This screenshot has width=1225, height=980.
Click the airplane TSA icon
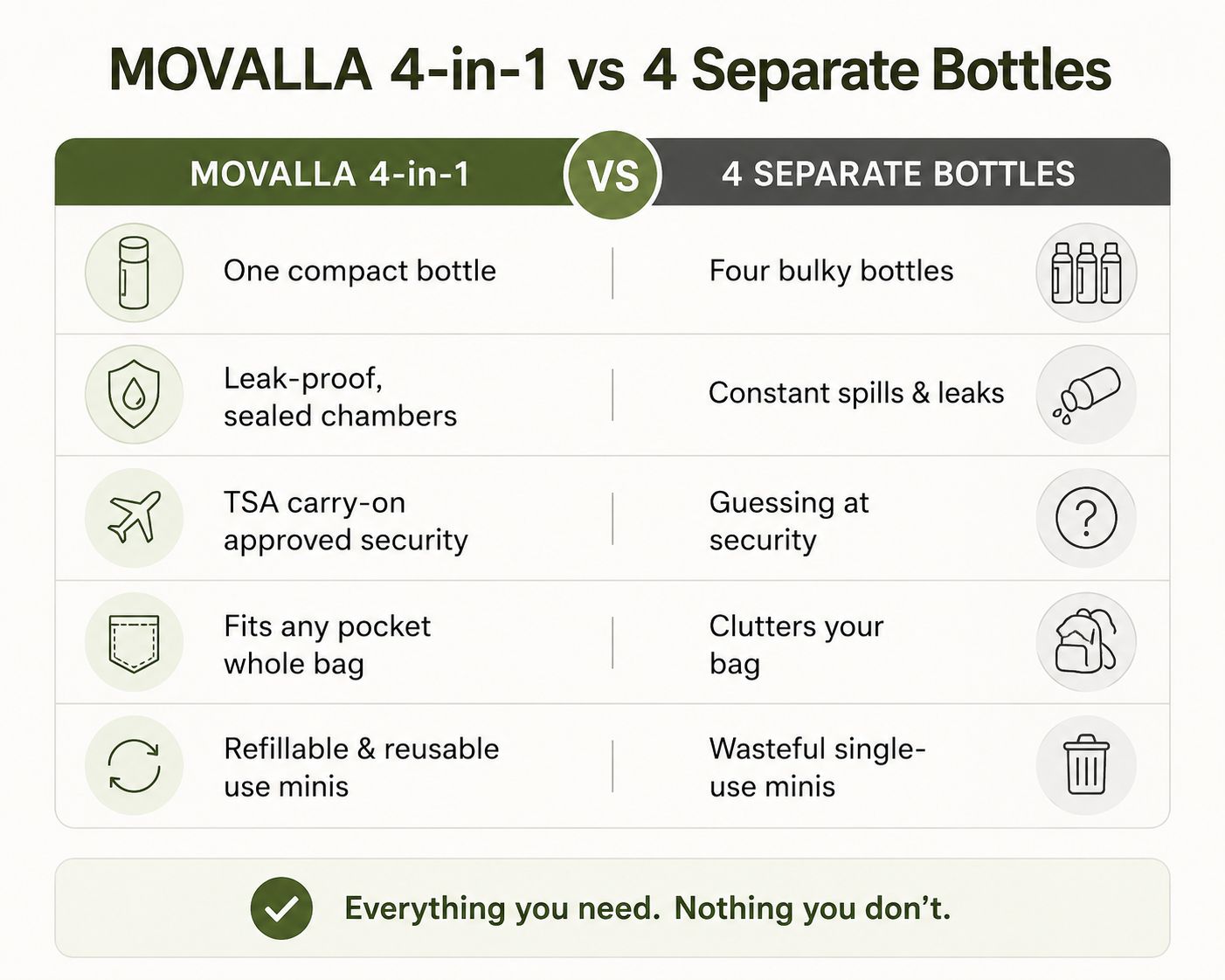coord(134,518)
